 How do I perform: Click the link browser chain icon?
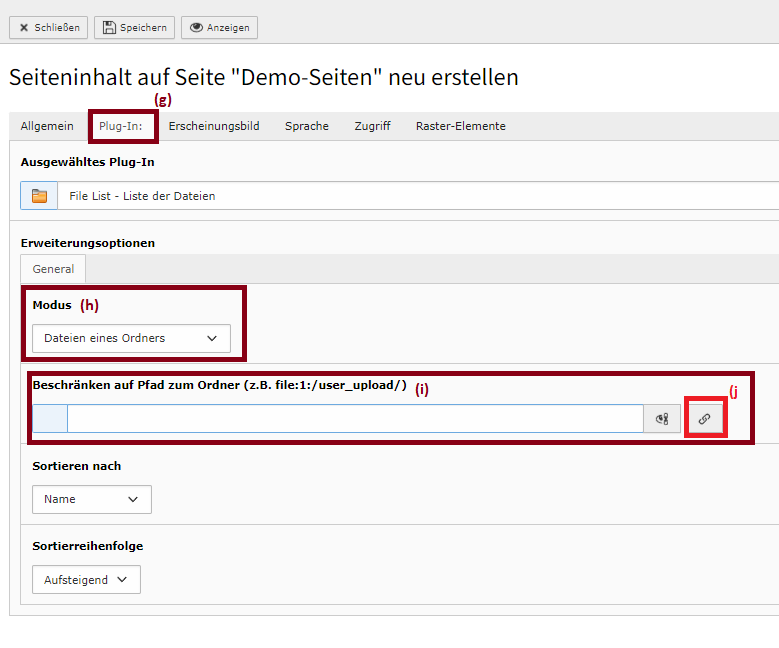point(704,418)
